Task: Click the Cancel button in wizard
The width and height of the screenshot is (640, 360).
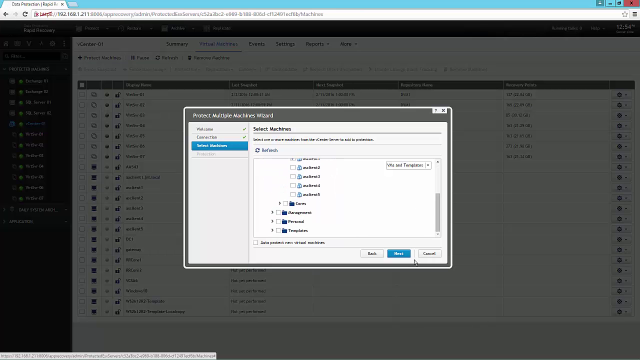Action: pyautogui.click(x=429, y=253)
